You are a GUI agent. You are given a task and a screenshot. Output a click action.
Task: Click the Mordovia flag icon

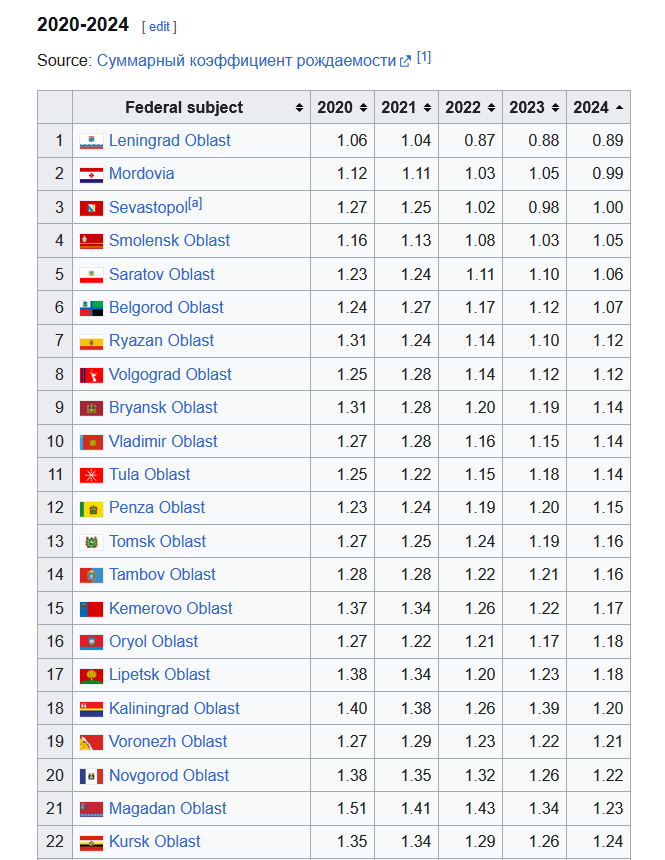(x=91, y=175)
